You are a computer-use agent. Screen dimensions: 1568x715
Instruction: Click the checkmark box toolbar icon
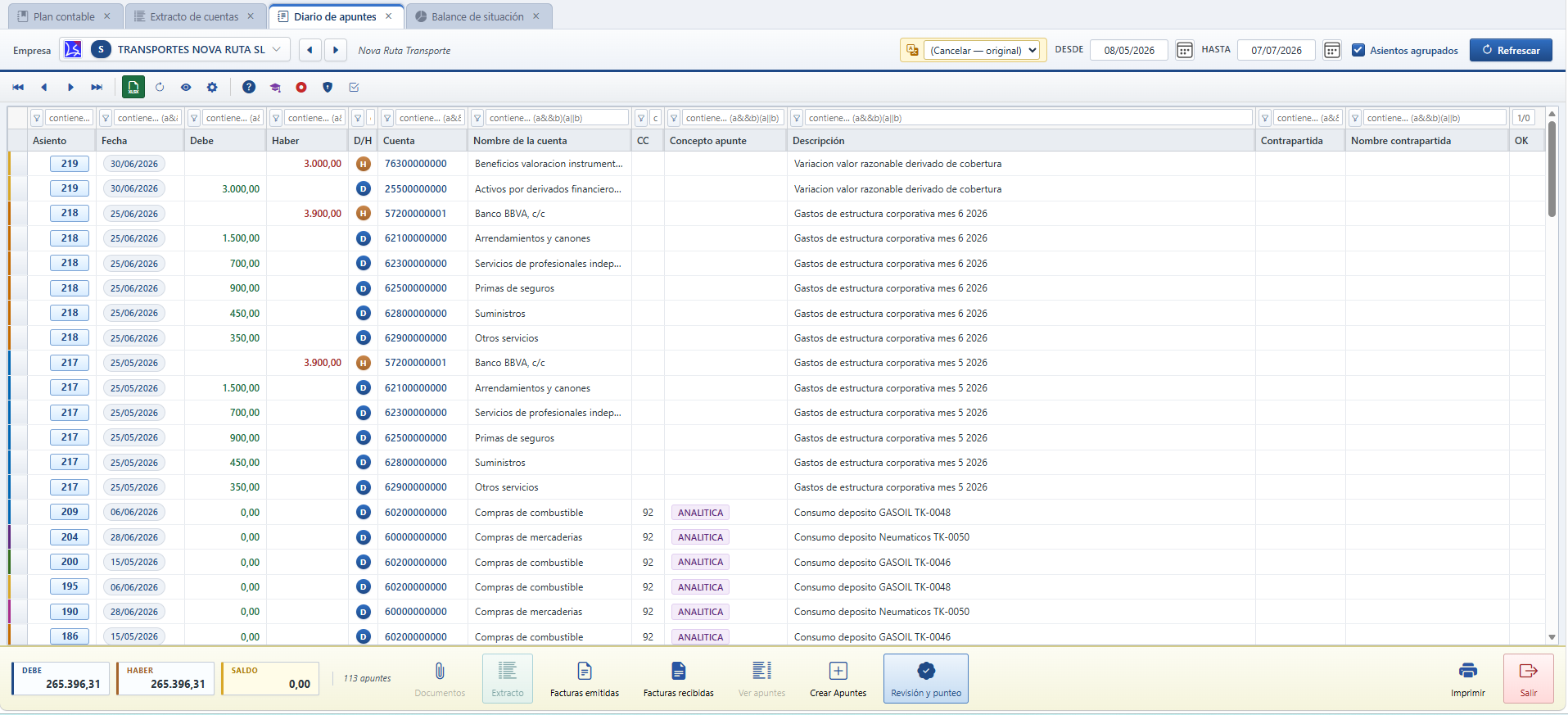[x=354, y=87]
